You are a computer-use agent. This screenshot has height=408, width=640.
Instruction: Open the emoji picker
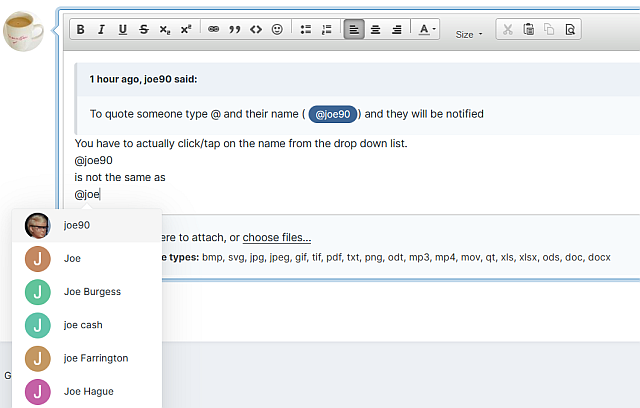[x=277, y=29]
